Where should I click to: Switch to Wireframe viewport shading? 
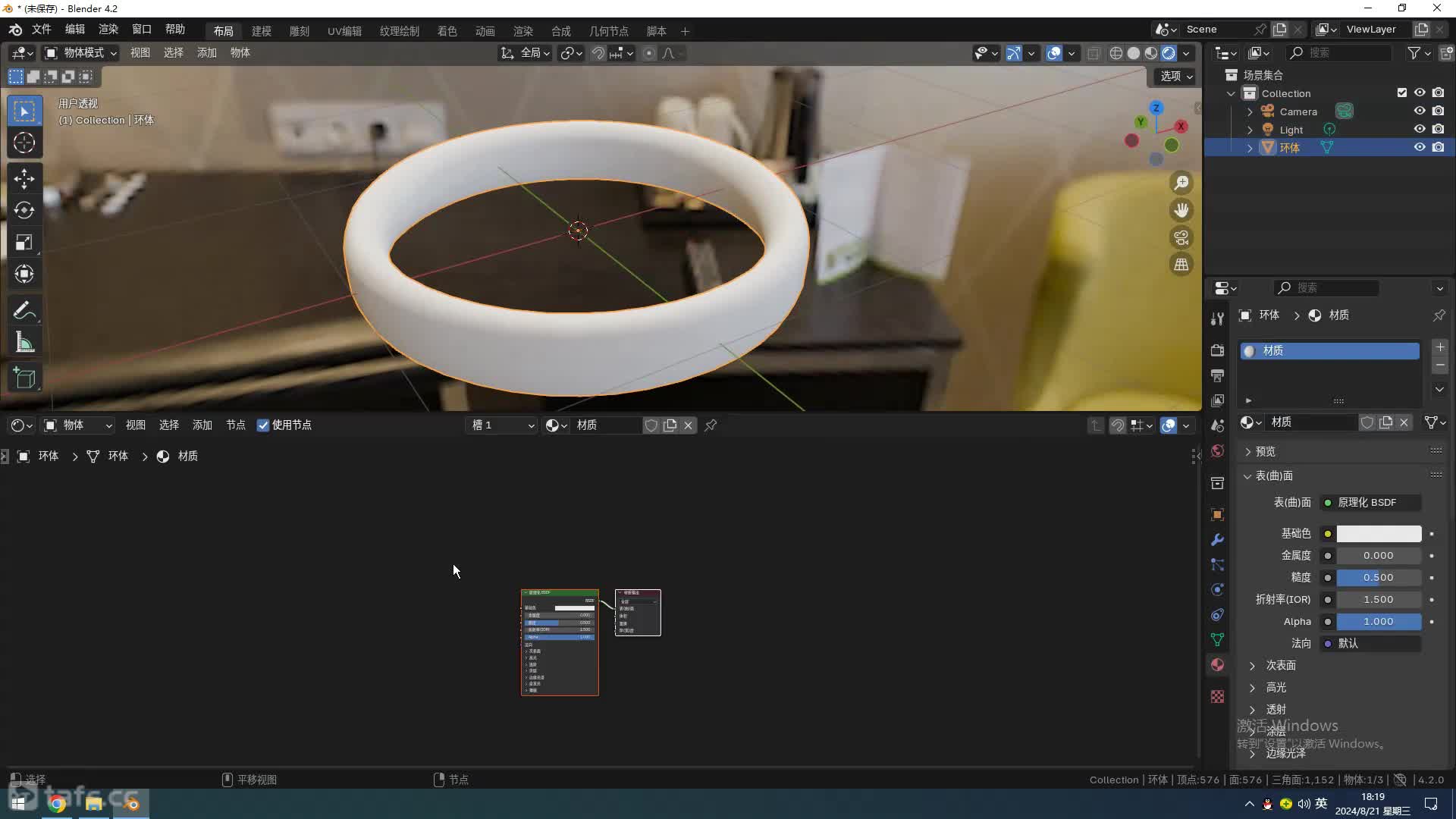[x=1116, y=53]
